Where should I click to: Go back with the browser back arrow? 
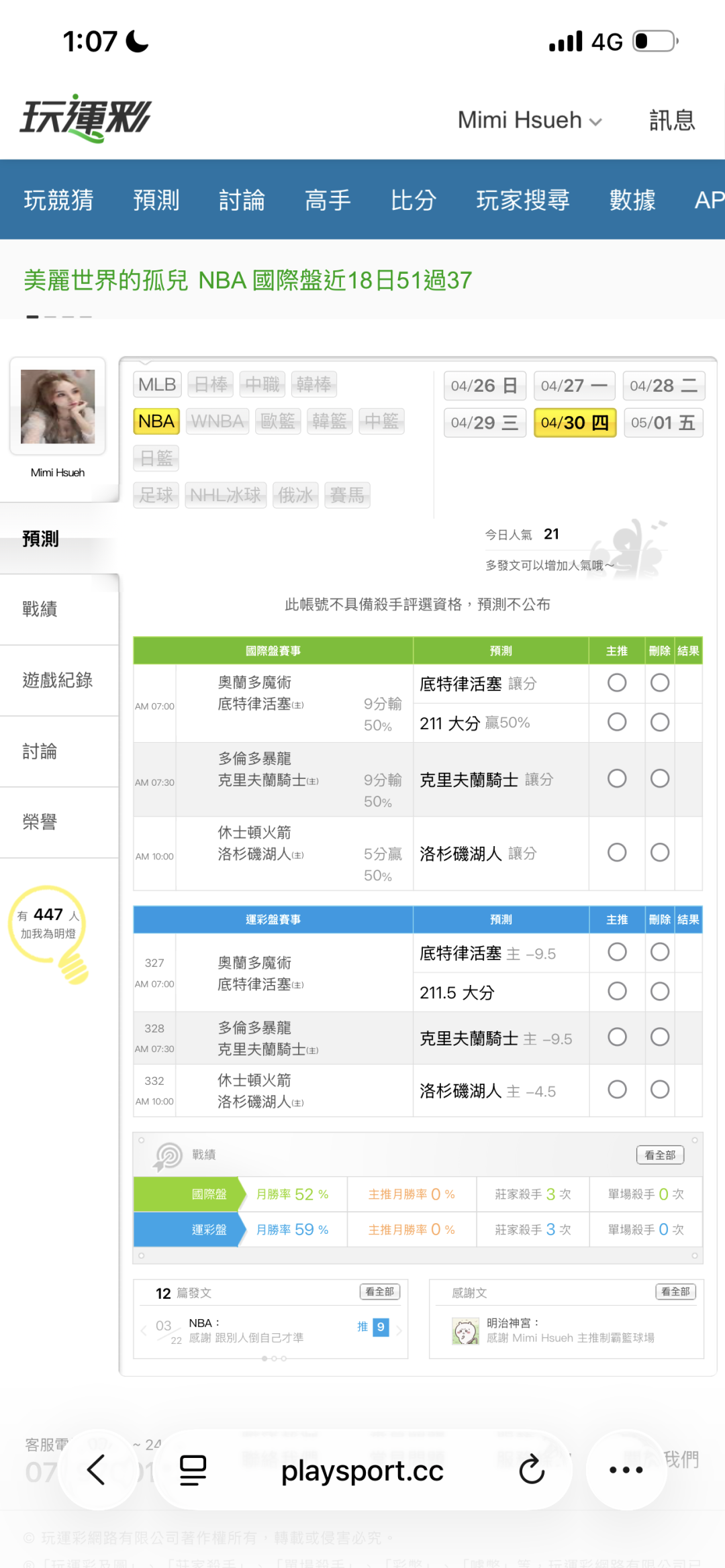tap(97, 1470)
